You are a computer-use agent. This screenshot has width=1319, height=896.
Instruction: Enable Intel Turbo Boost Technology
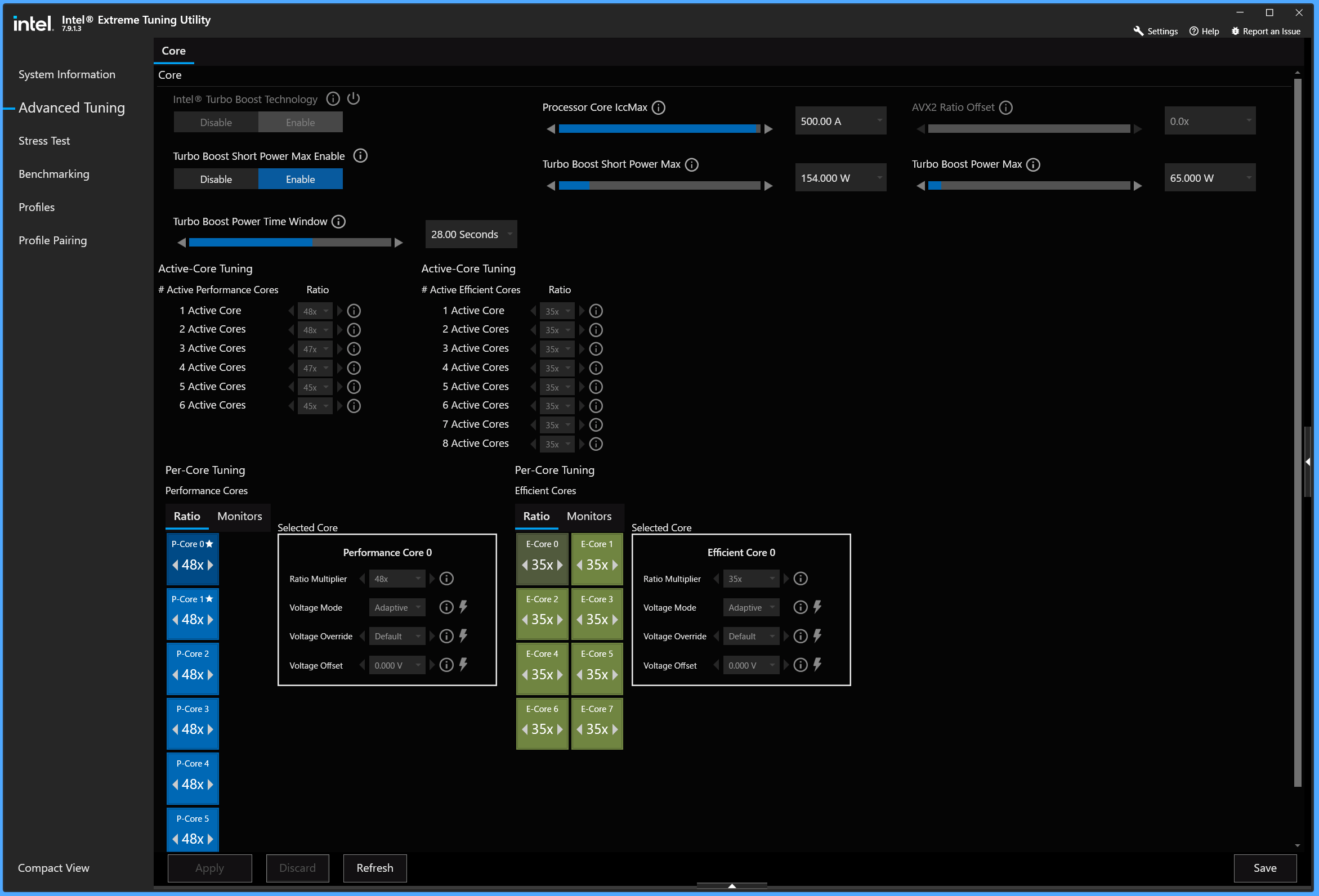[x=300, y=122]
